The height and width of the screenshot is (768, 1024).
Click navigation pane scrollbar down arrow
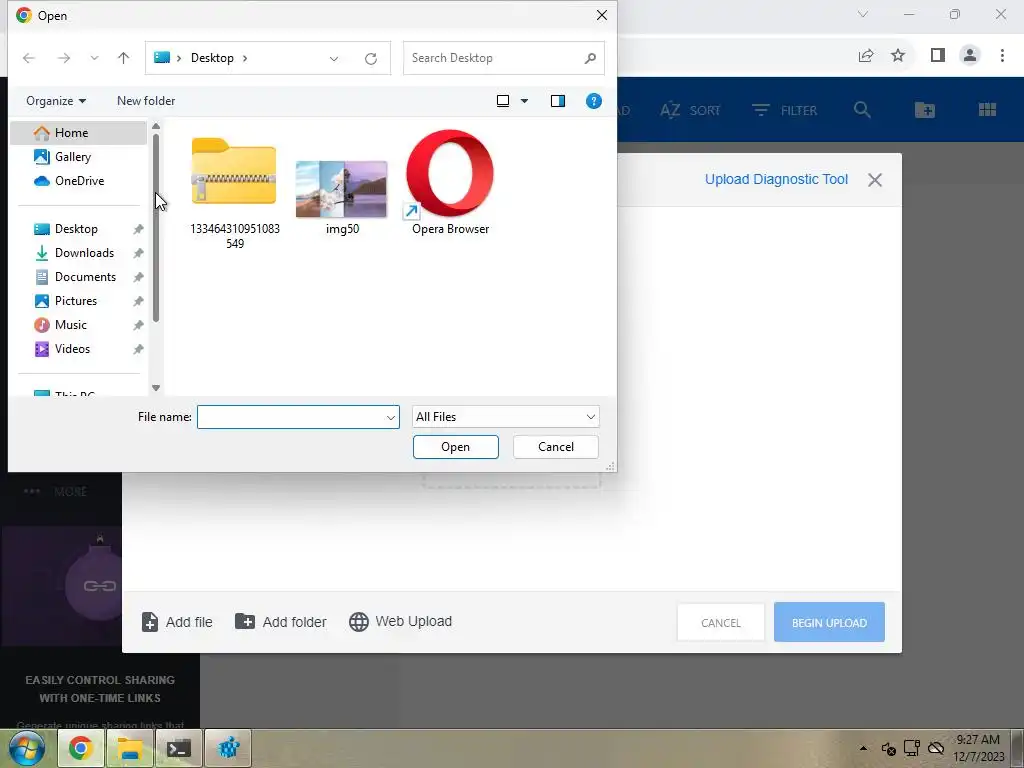[155, 388]
